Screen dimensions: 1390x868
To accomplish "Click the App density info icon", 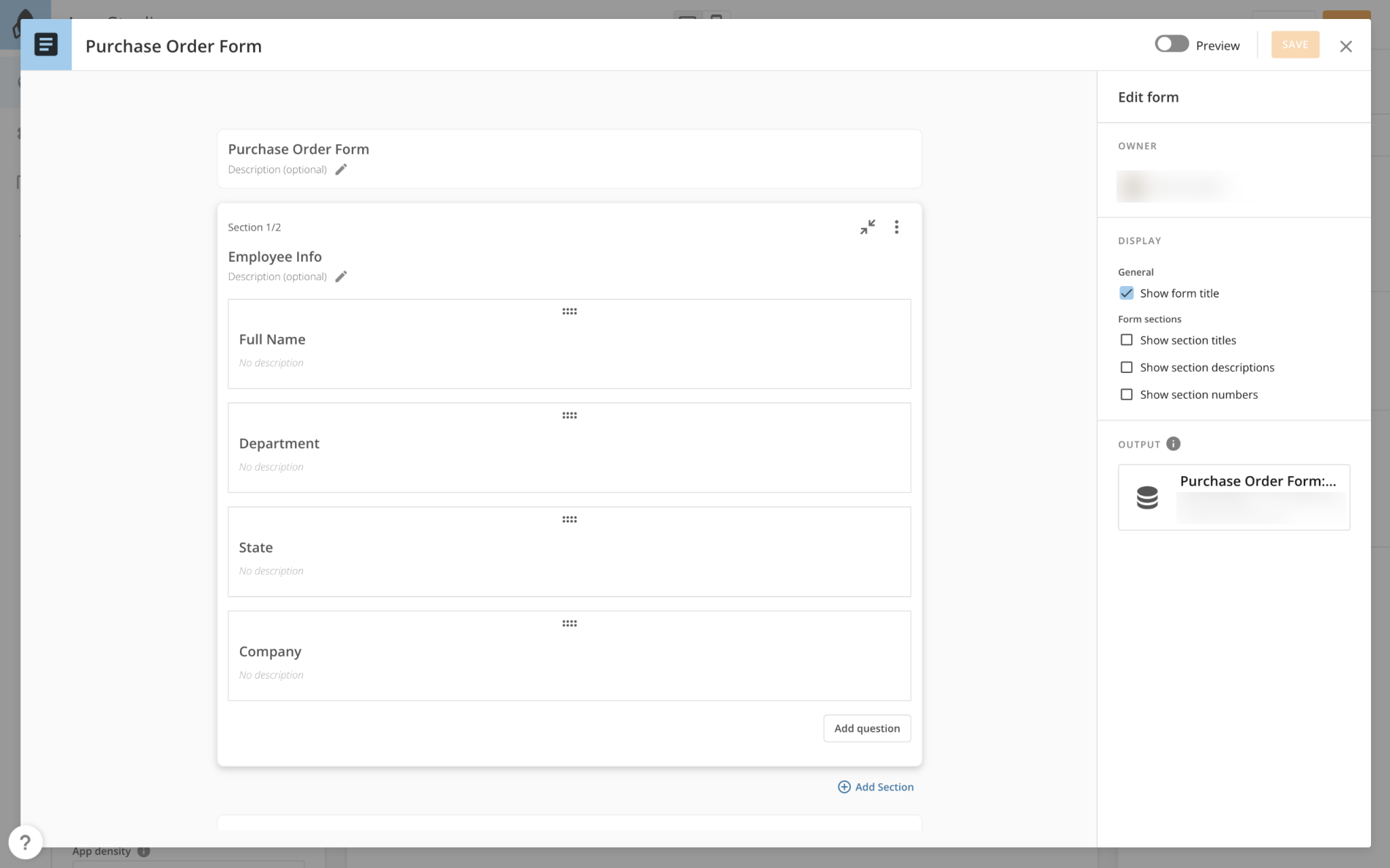I will point(143,850).
